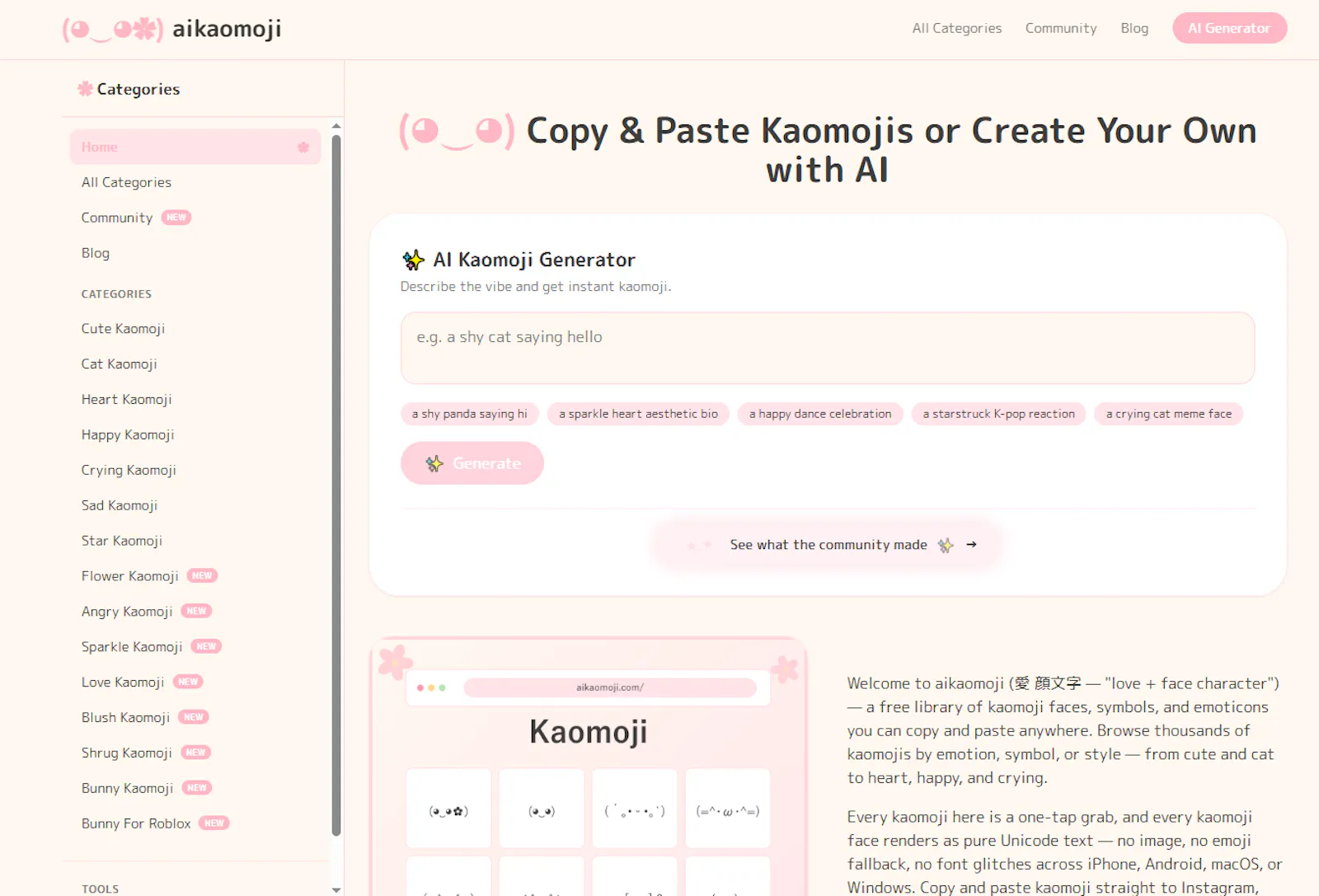Select 'a happy dance celebration' suggestion
The width and height of the screenshot is (1319, 896).
click(820, 414)
